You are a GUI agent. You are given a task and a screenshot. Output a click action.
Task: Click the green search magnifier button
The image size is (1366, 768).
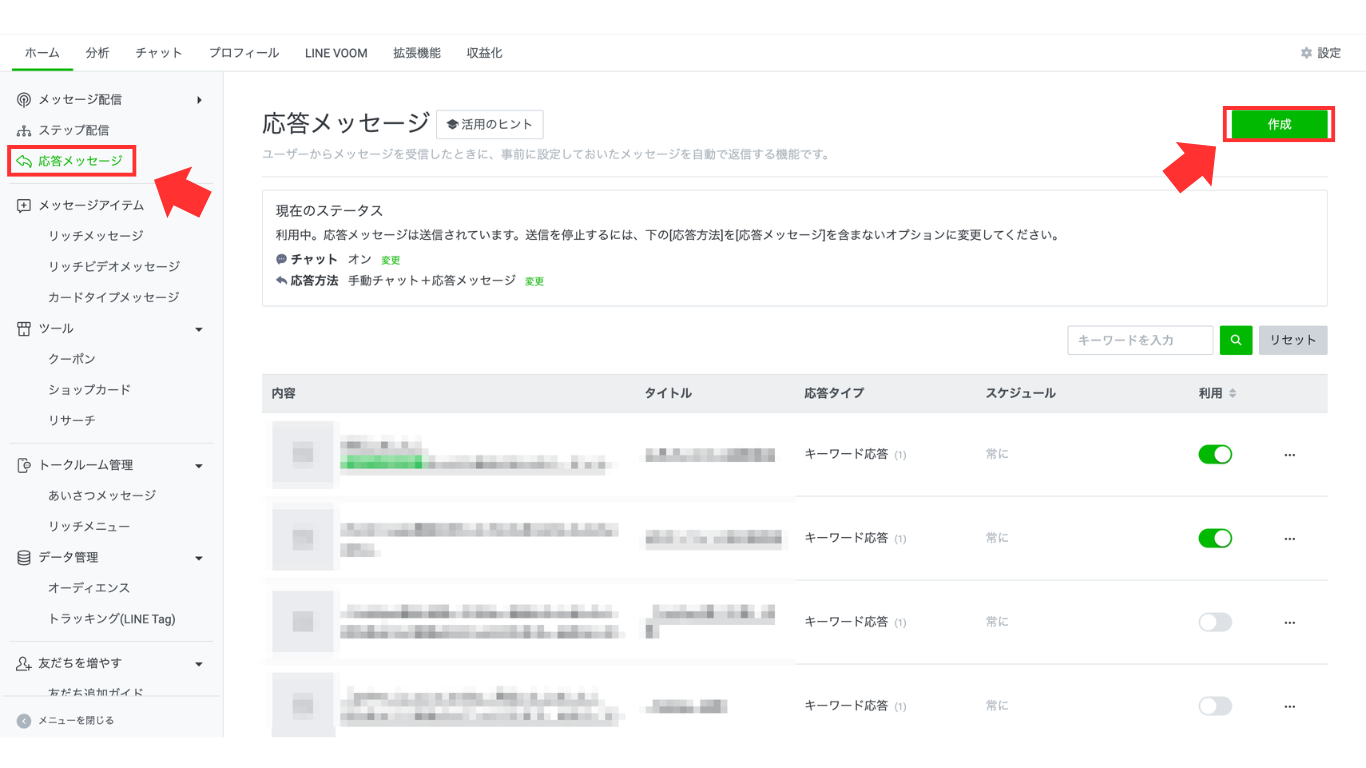pos(1236,340)
